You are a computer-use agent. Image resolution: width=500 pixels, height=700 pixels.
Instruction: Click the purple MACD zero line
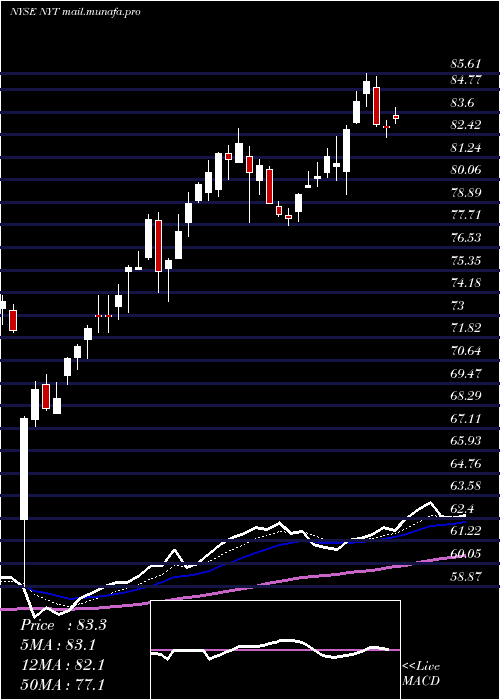[275, 650]
